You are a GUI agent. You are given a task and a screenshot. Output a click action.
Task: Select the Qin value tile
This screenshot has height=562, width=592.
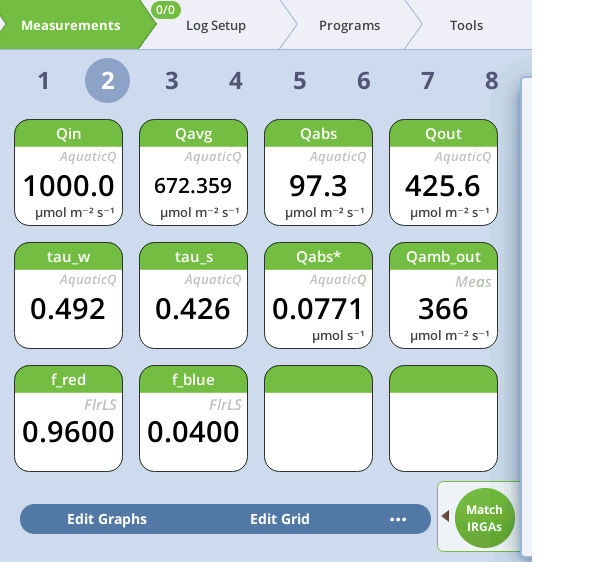68,172
